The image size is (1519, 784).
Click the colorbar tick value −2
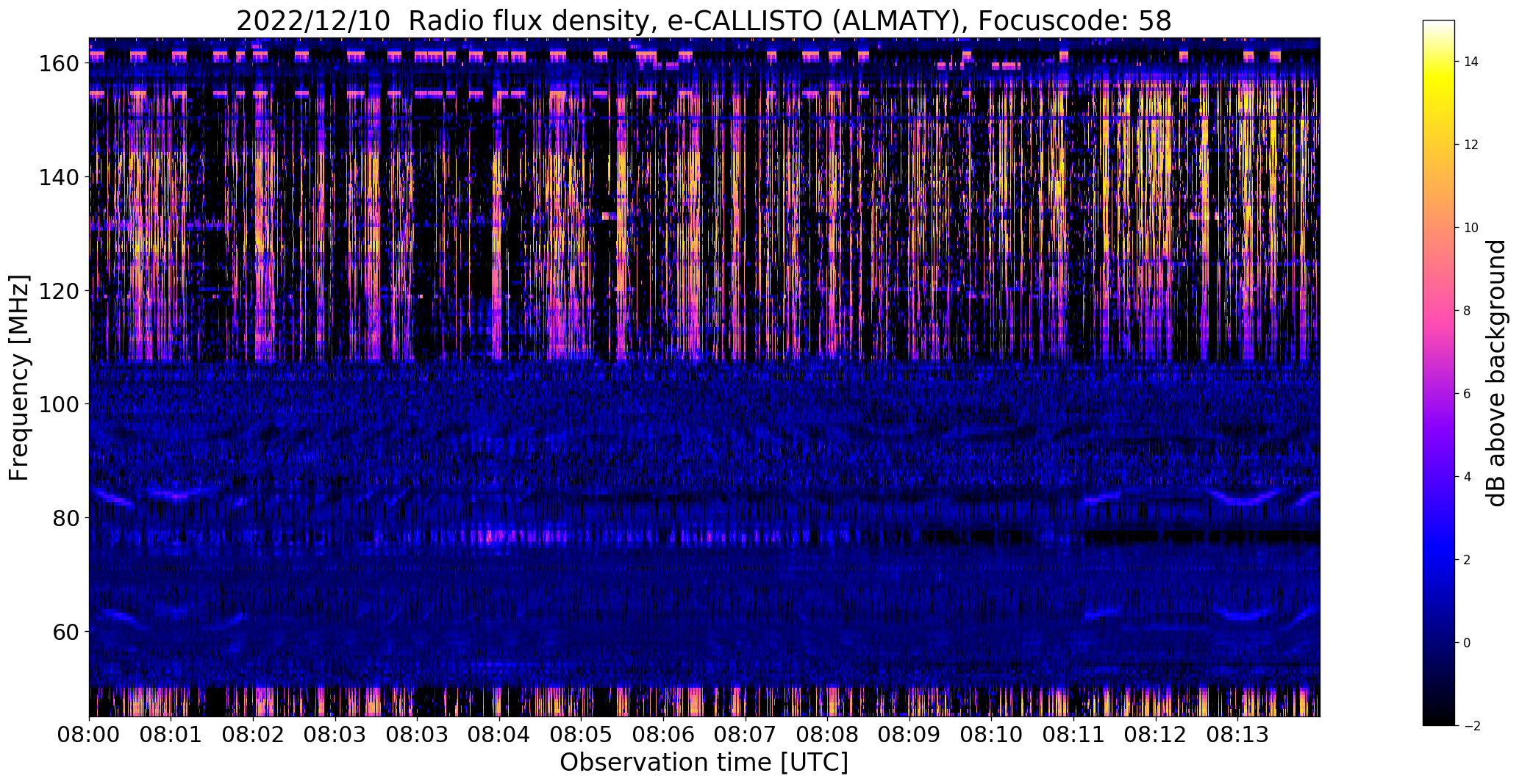point(1472,726)
